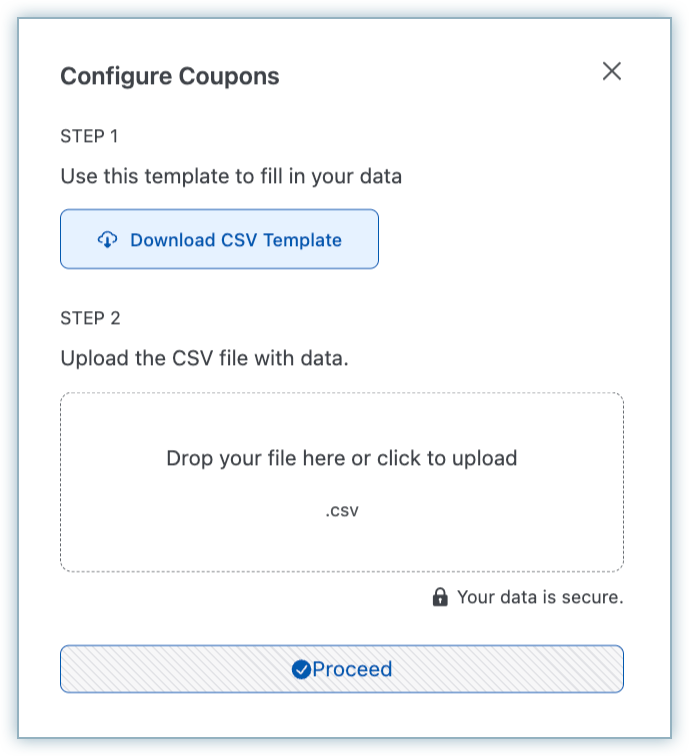The width and height of the screenshot is (689, 756).
Task: Click the STEP 2 label
Action: (90, 318)
